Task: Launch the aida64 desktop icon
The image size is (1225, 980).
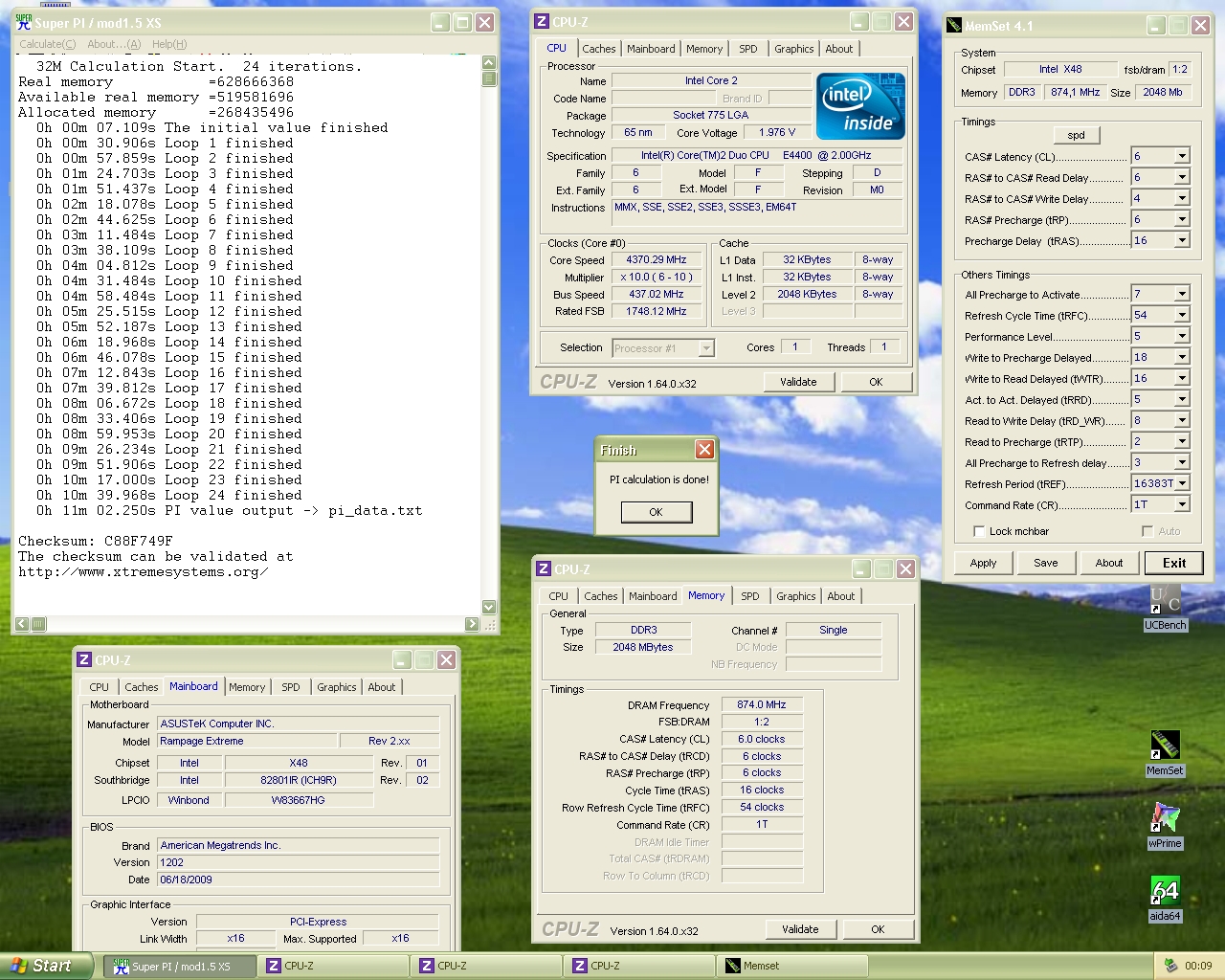Action: pos(1165,898)
